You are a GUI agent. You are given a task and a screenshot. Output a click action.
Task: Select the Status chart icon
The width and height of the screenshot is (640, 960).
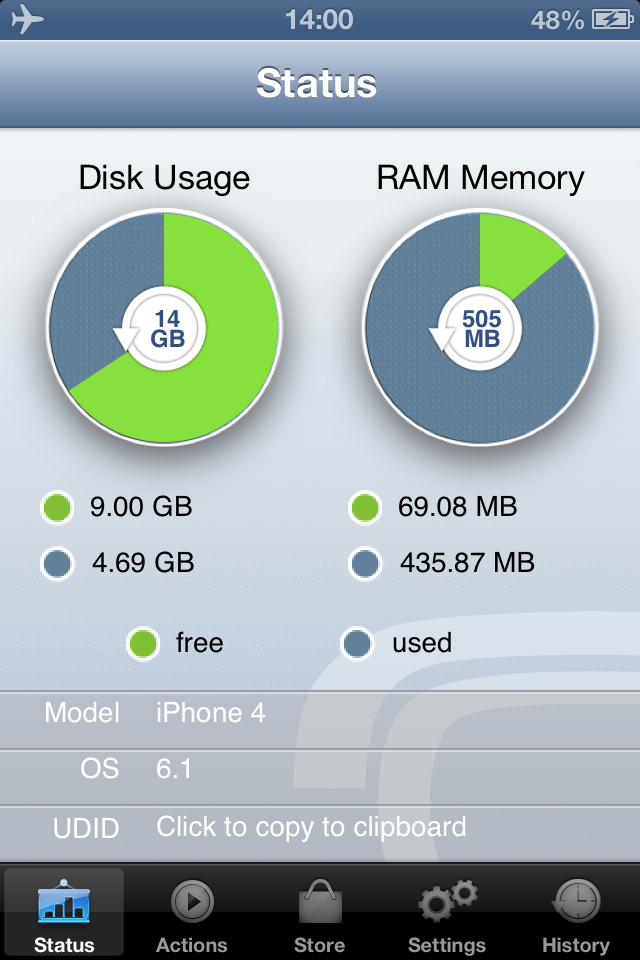point(64,903)
